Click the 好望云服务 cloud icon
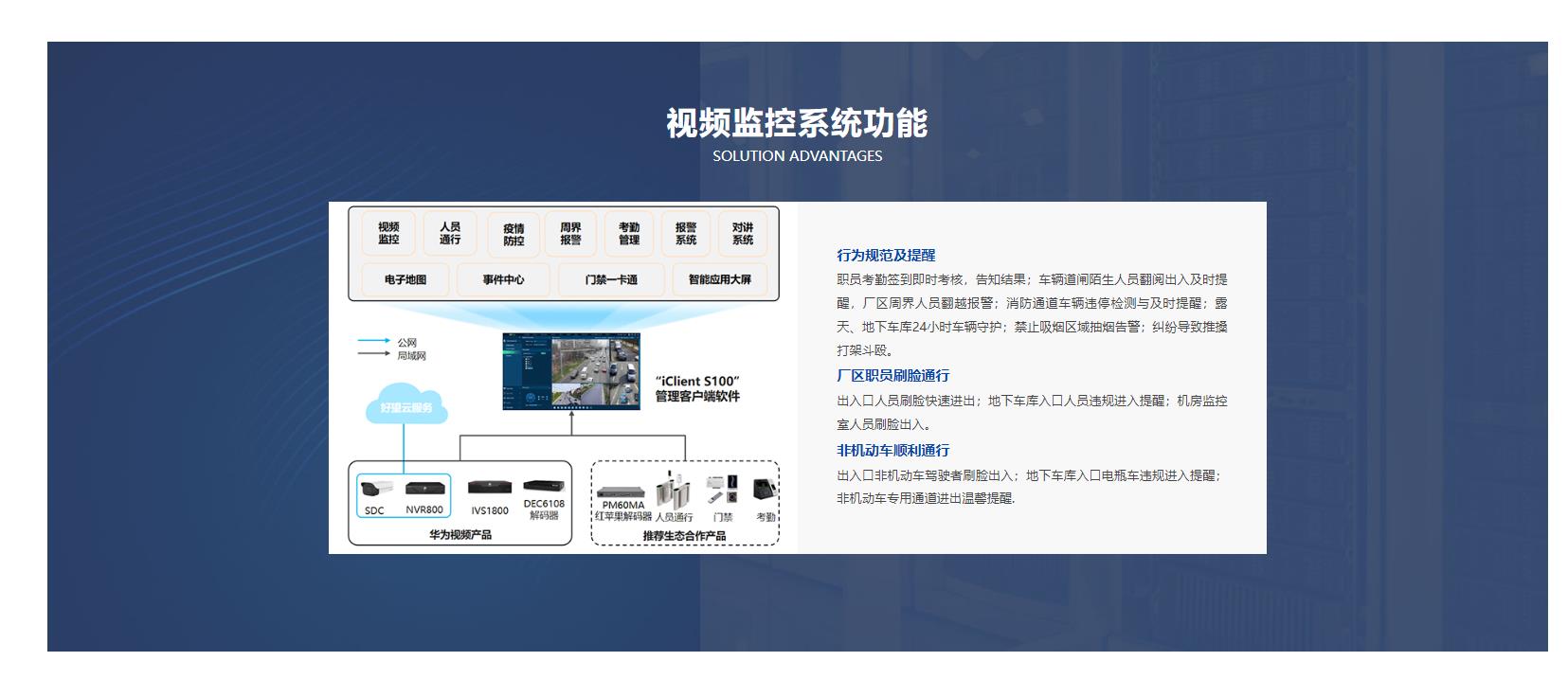Viewport: 1568px width, 679px height. click(x=406, y=406)
